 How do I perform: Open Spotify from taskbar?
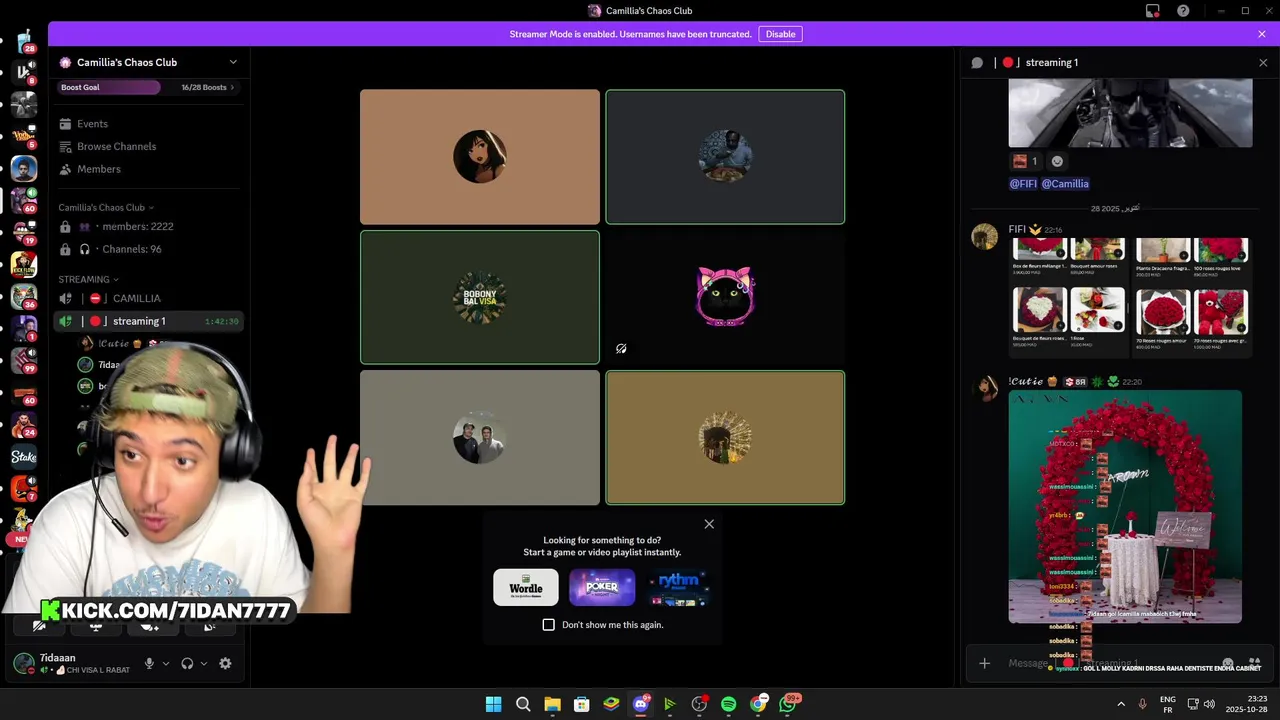728,704
